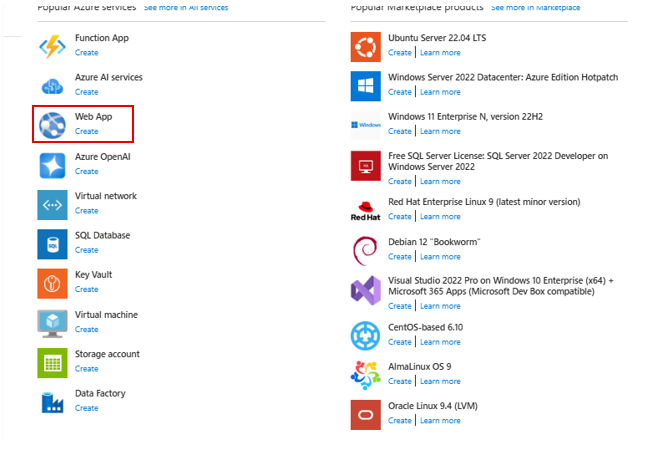
Task: Create Free SQL Server License product
Action: tap(399, 181)
